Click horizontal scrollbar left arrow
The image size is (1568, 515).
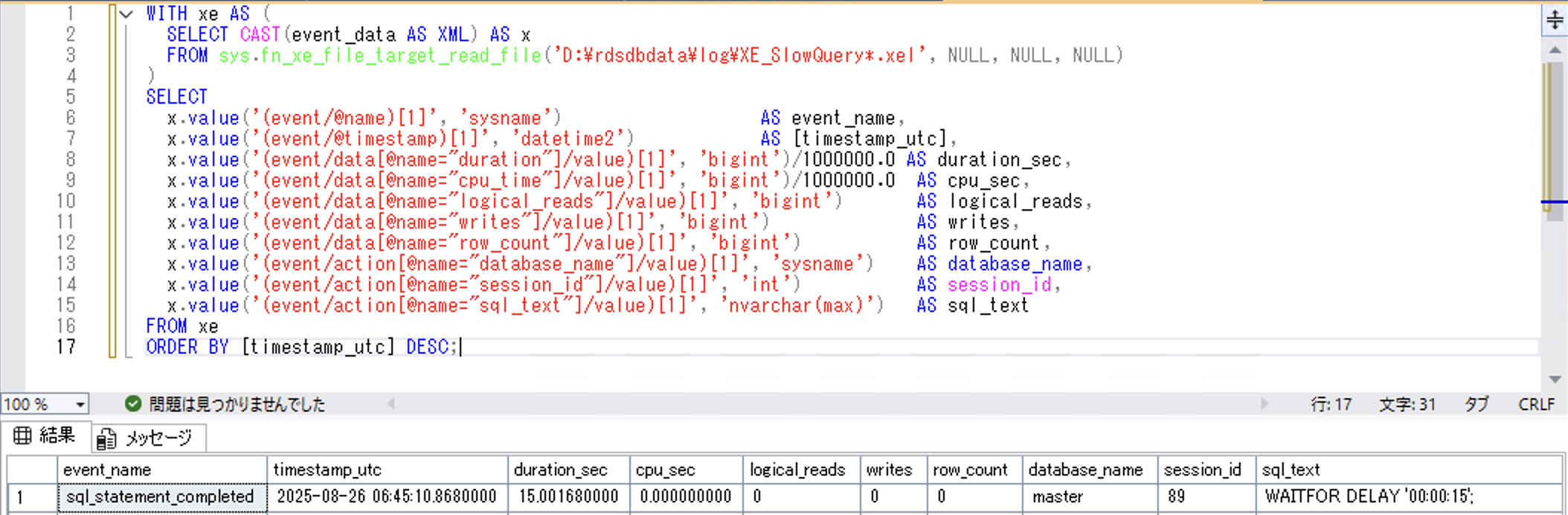tap(391, 404)
